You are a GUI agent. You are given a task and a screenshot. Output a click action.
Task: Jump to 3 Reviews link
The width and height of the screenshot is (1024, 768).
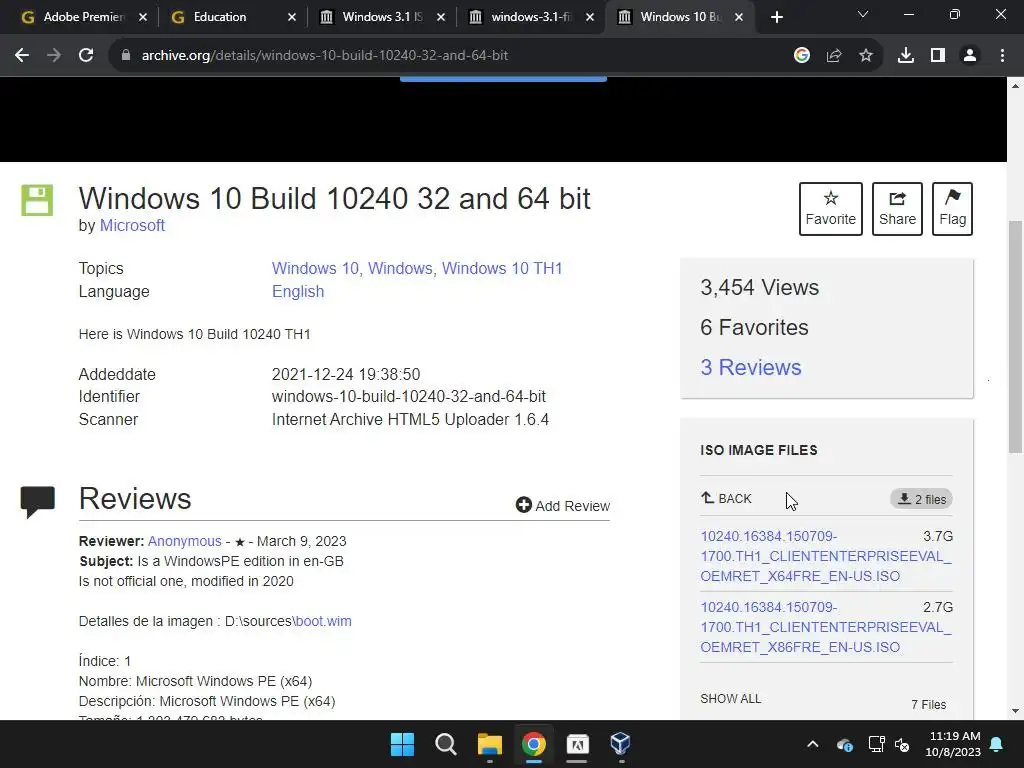pyautogui.click(x=750, y=367)
